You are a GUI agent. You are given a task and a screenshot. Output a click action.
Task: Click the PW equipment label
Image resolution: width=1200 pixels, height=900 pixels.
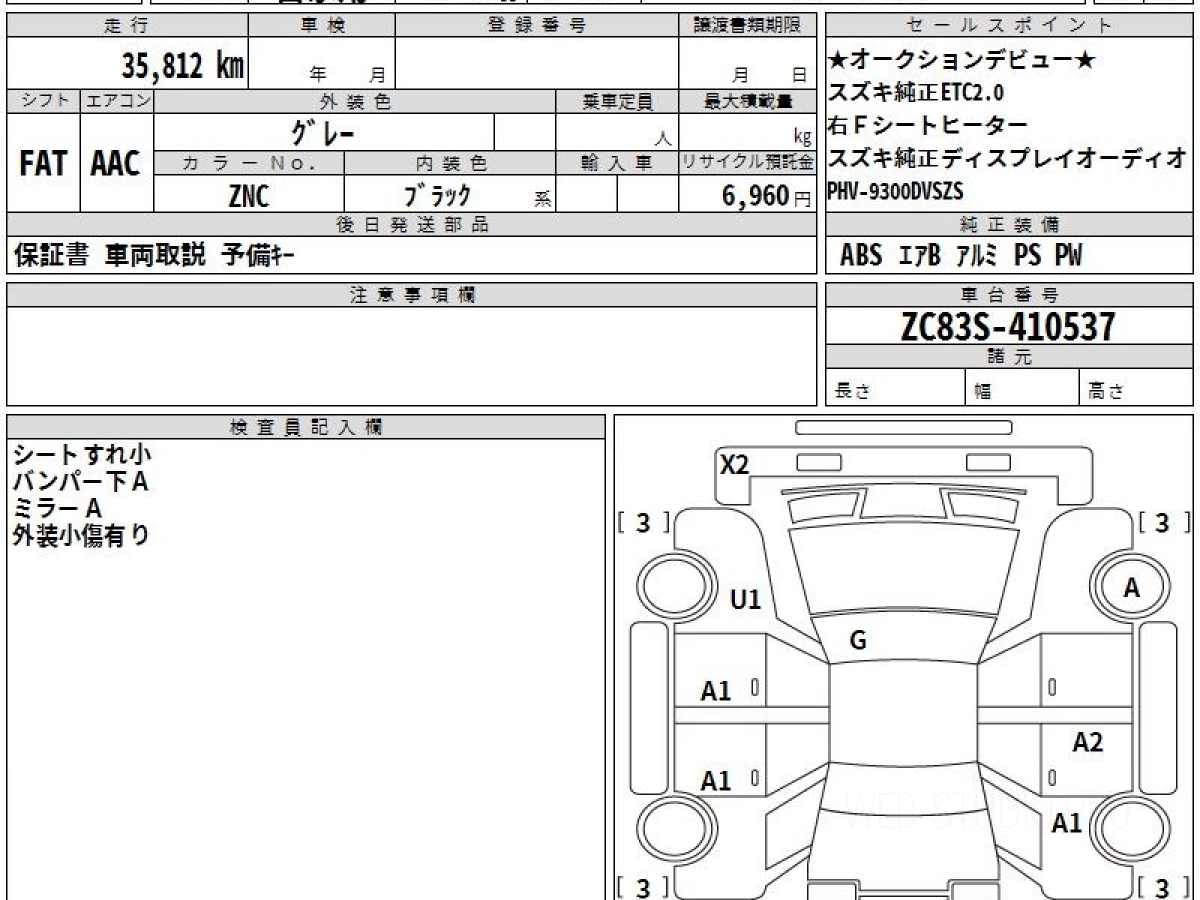point(1068,256)
